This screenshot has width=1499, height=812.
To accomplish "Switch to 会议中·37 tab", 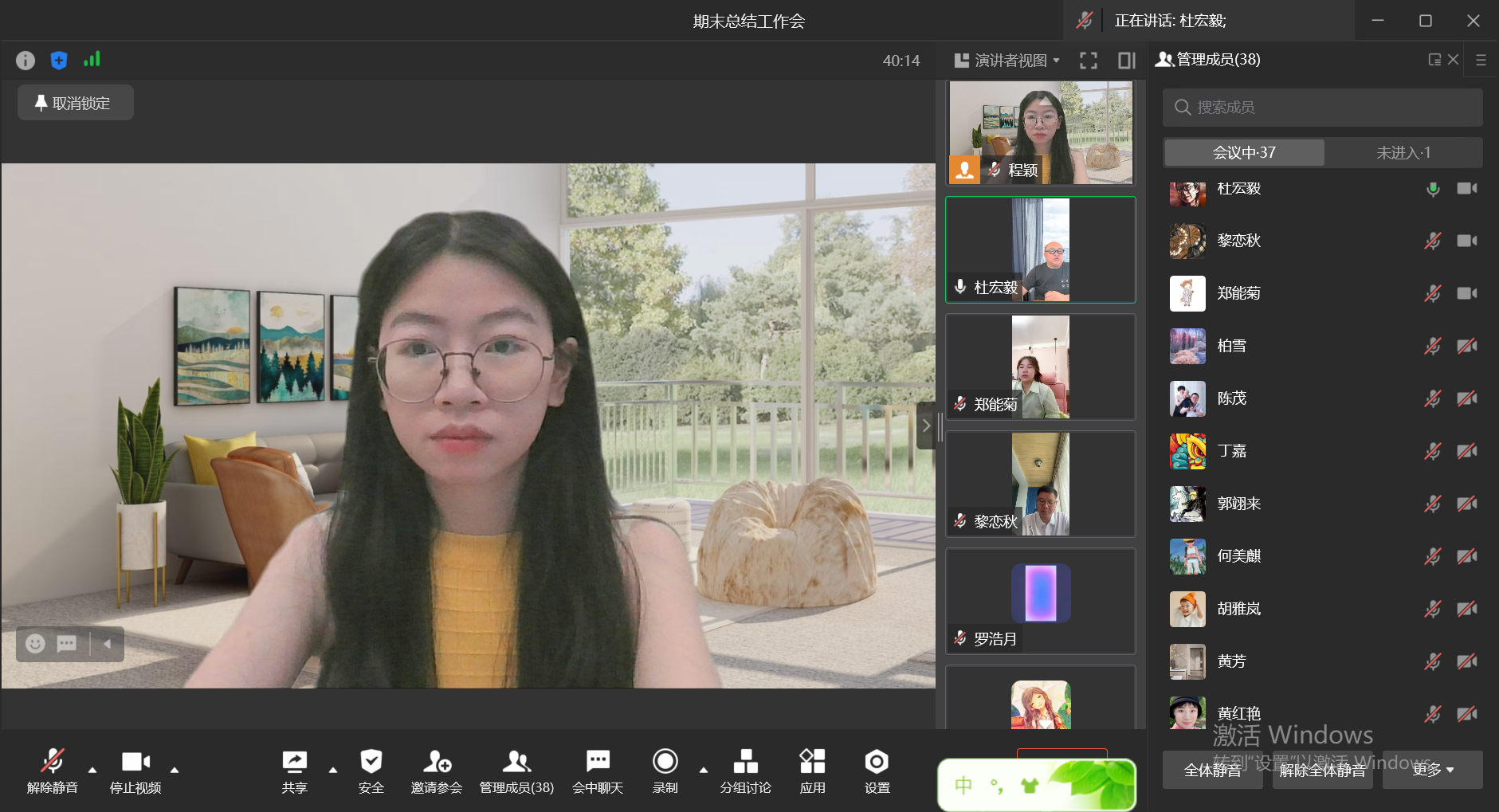I will pos(1244,152).
